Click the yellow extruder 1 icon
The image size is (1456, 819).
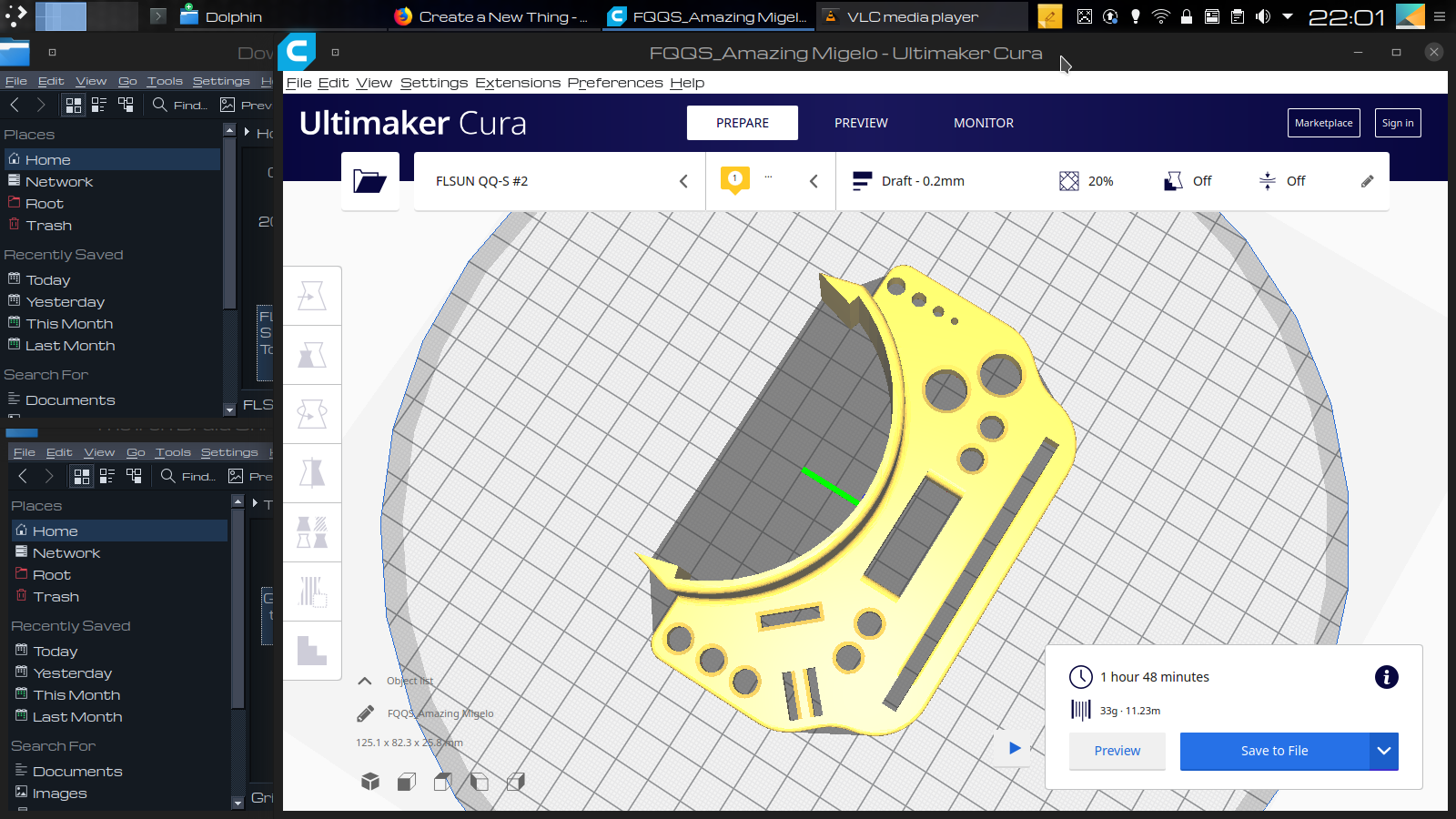735,179
